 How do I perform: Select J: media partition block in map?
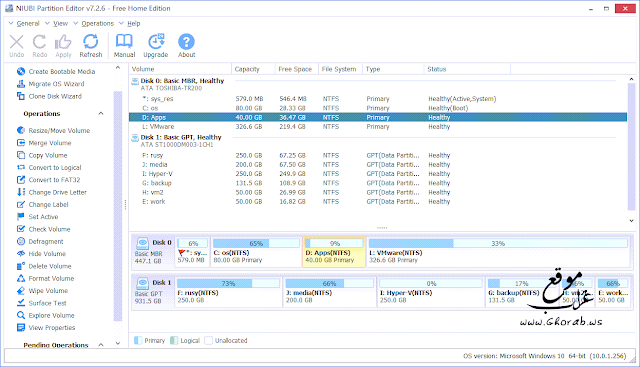click(x=329, y=292)
